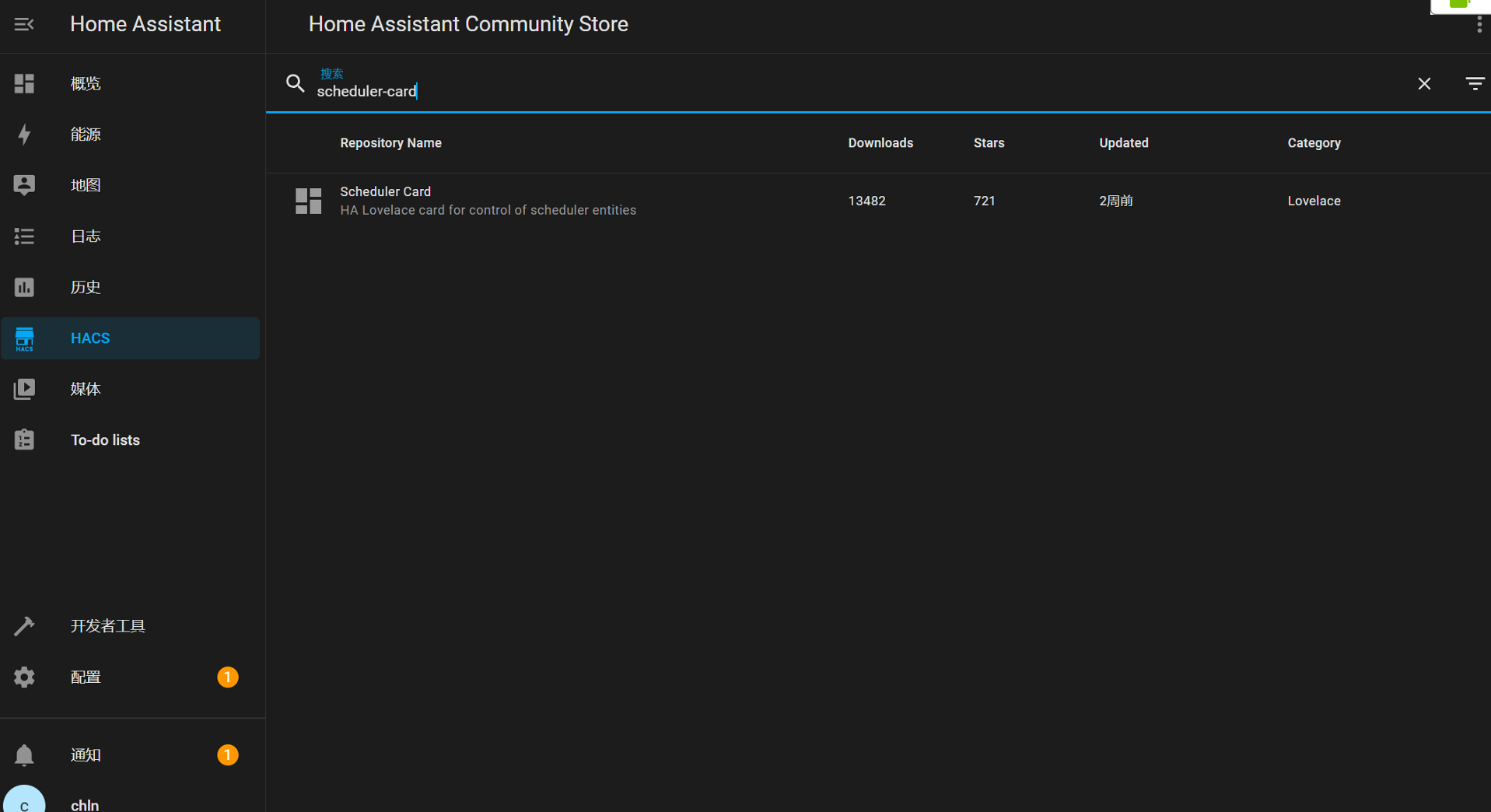The height and width of the screenshot is (812, 1491).
Task: Open the chln user profile
Action: [x=131, y=800]
